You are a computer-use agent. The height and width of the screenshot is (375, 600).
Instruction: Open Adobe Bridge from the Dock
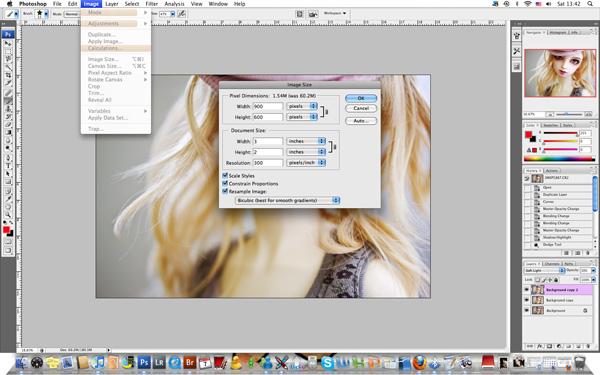190,362
